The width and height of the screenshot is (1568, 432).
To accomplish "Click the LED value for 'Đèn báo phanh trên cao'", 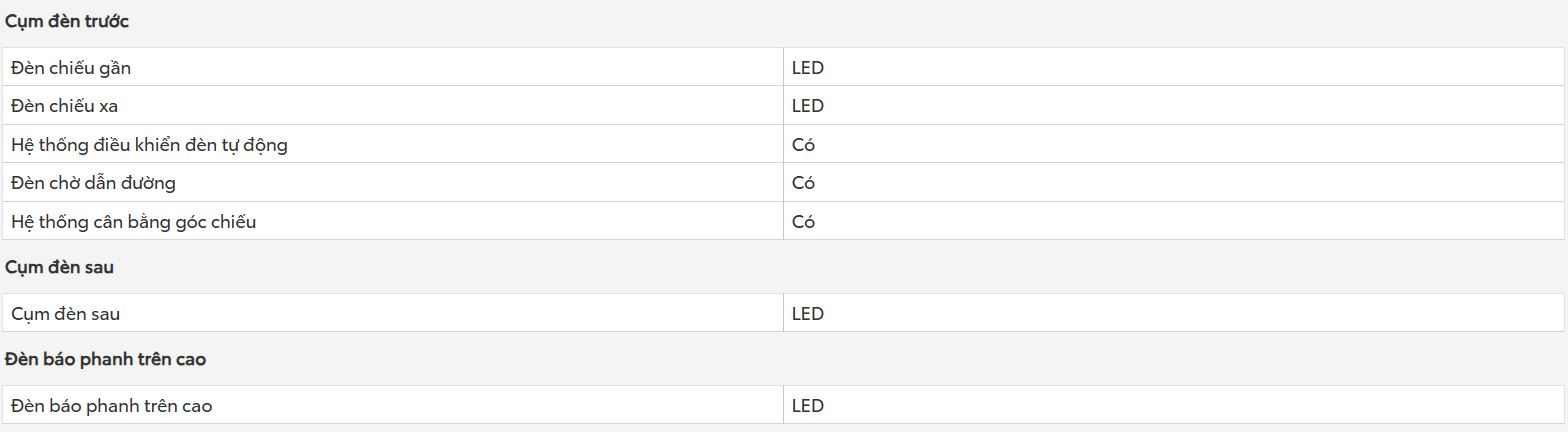I will (x=808, y=406).
